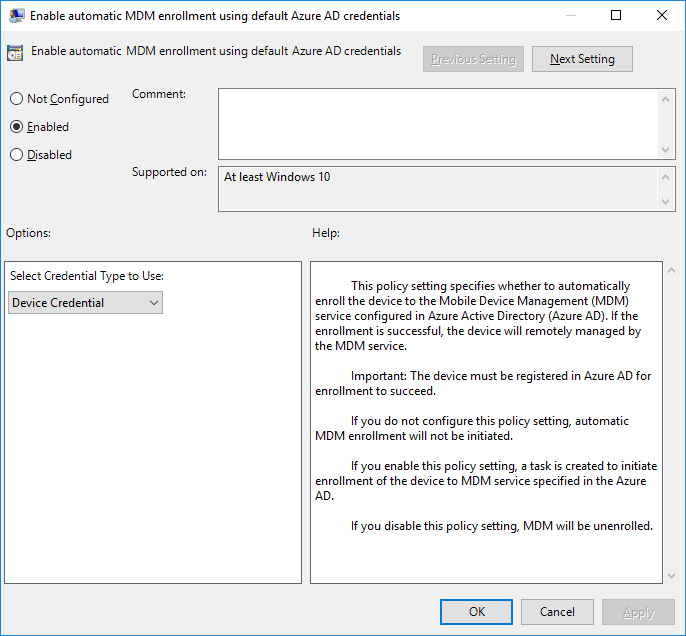686x636 pixels.
Task: Click the Supported on scroll up arrow
Action: point(665,177)
